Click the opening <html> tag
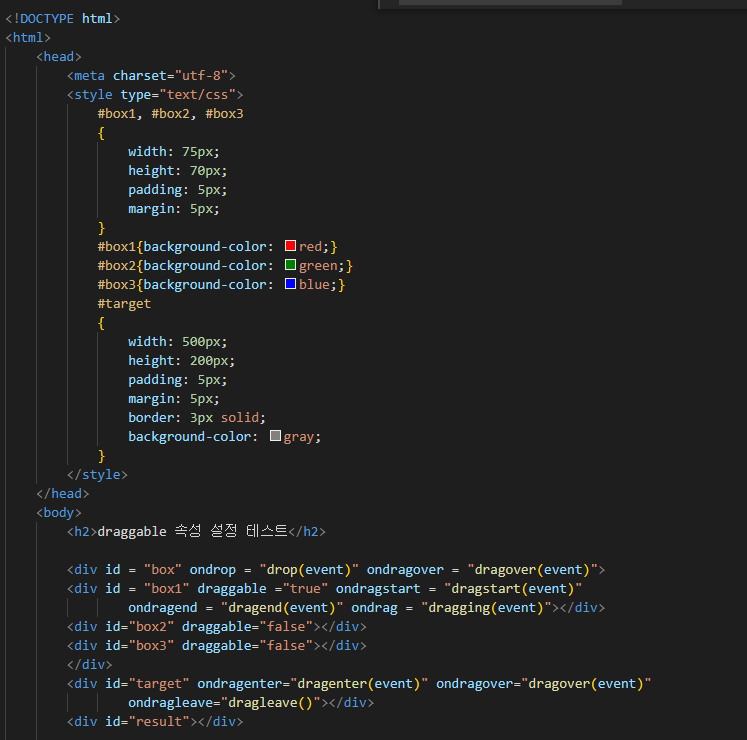747x740 pixels. [x=28, y=38]
